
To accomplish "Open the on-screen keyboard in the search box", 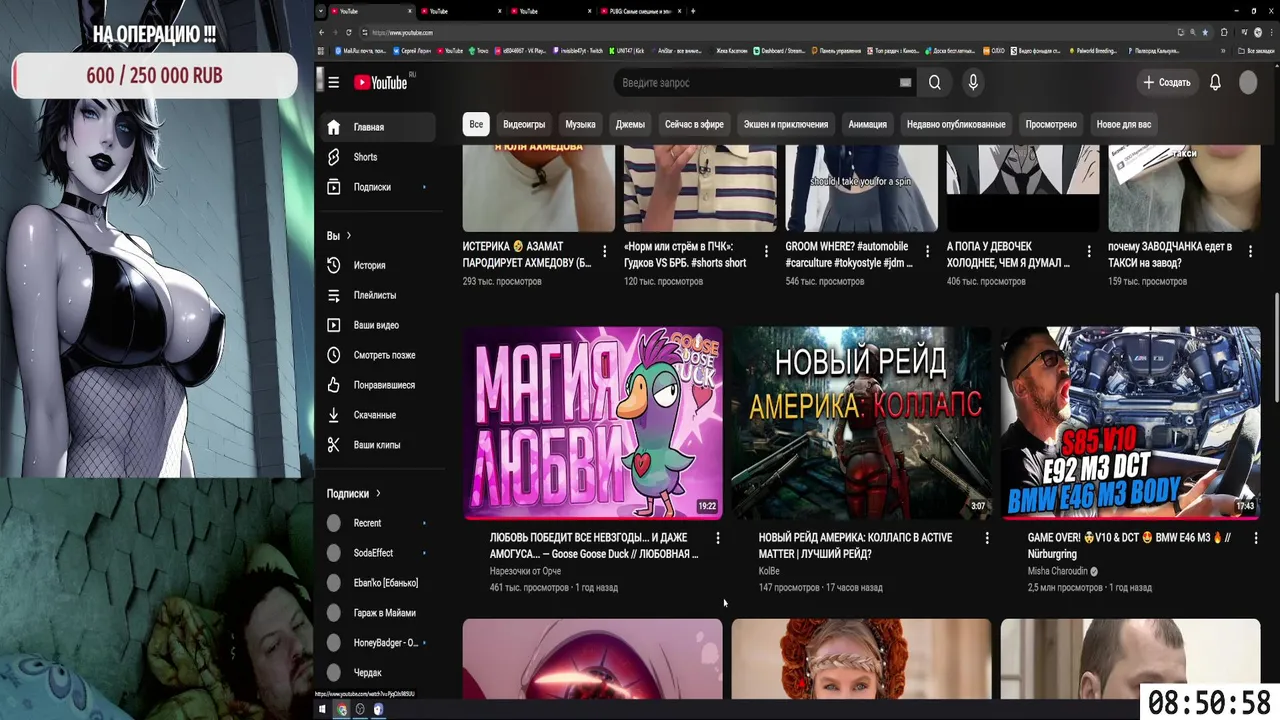I will coord(905,83).
